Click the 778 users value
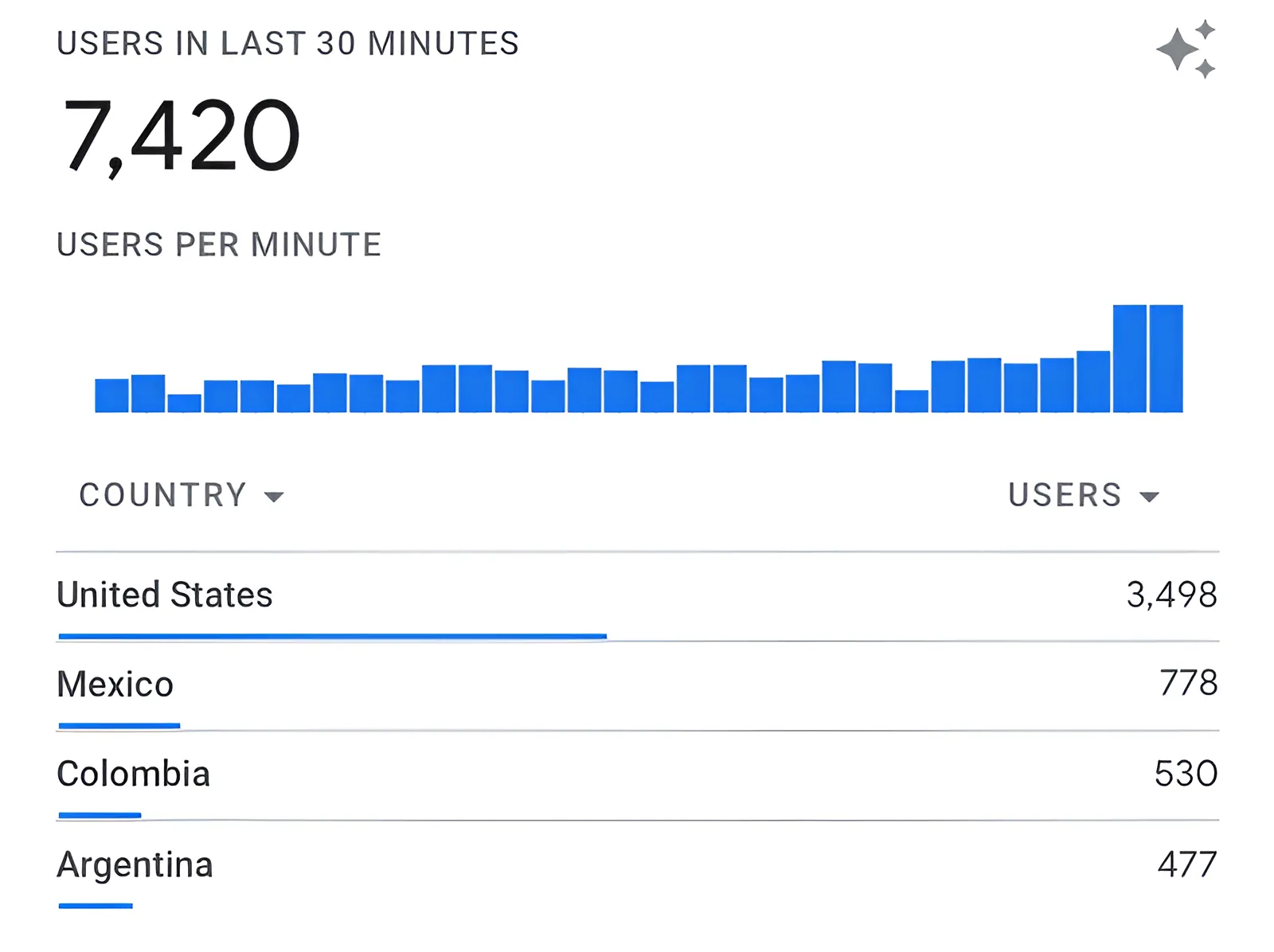The image size is (1274, 952). click(1188, 683)
